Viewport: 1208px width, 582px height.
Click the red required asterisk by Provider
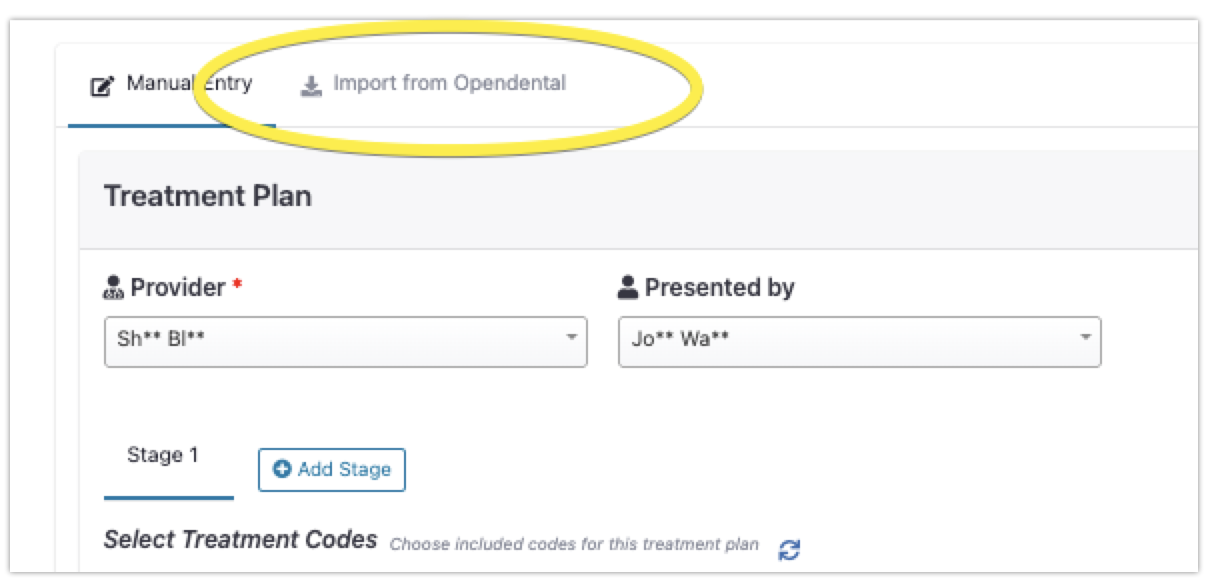(237, 287)
